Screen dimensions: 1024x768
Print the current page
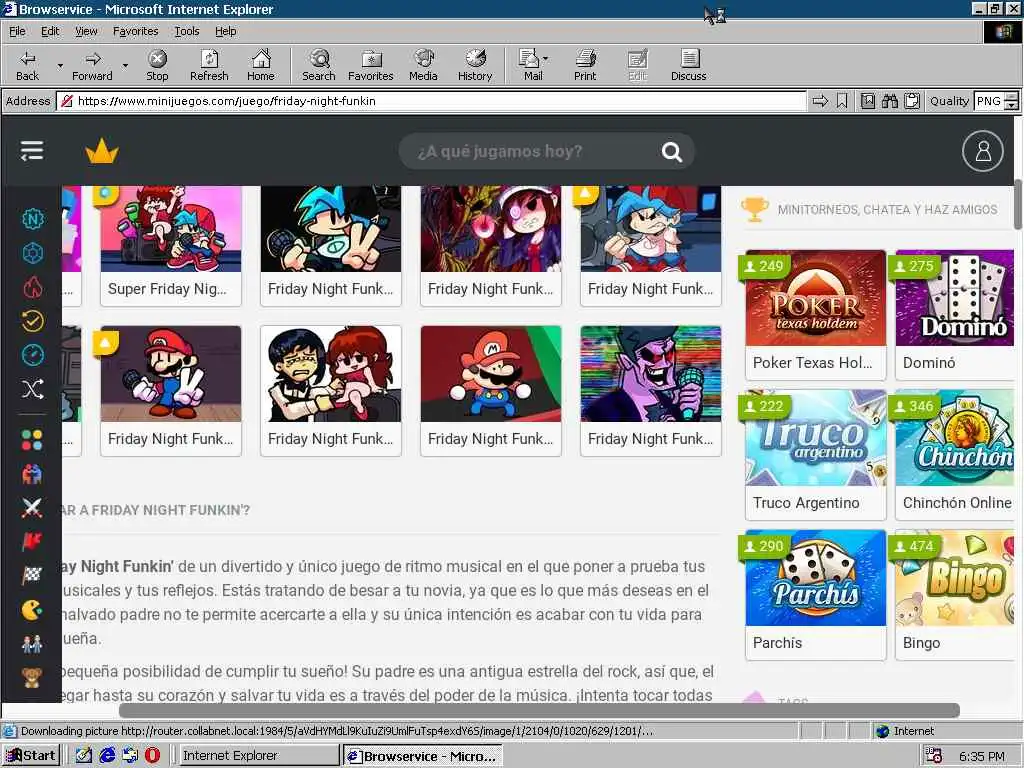tap(585, 65)
